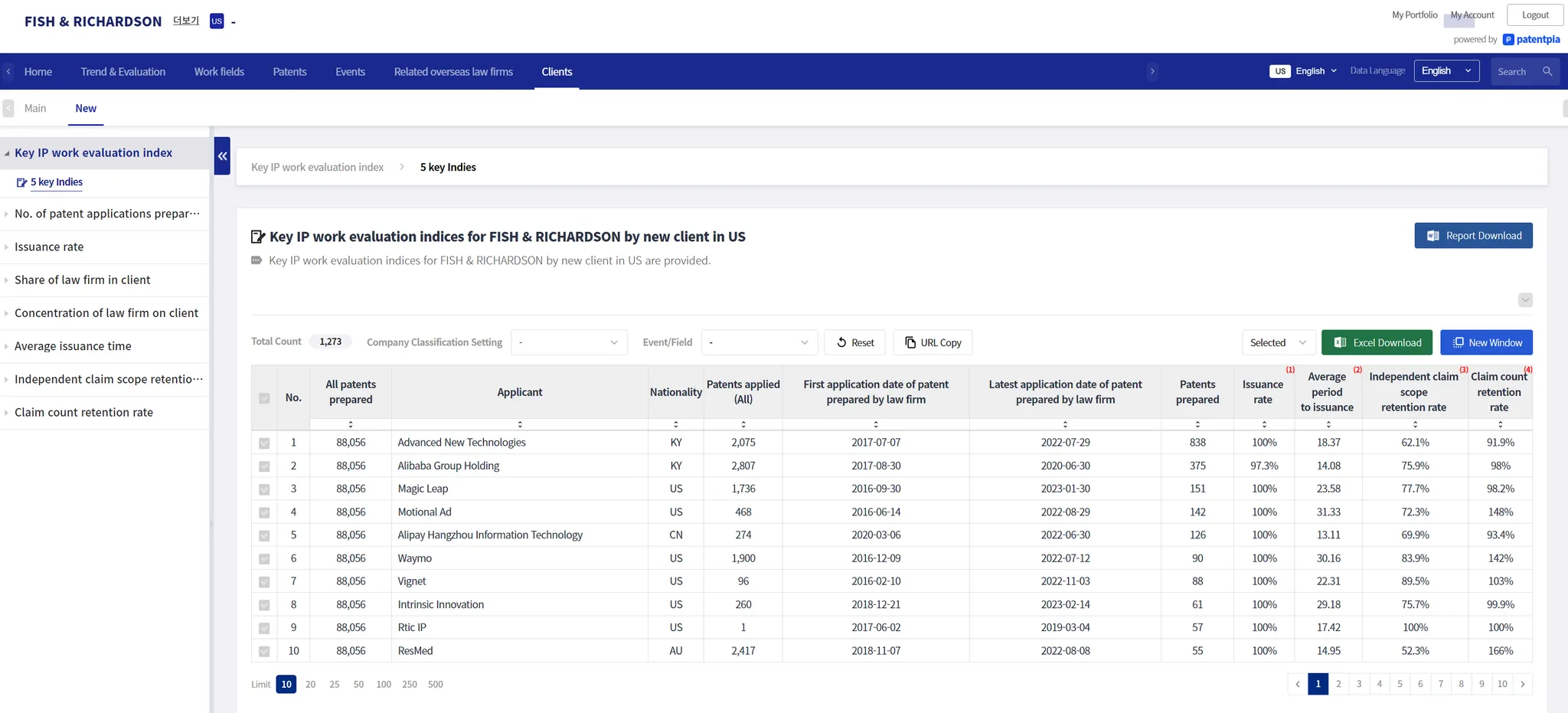Click the US badge next to firm name
Screen dimensions: 1568x713
pos(217,21)
